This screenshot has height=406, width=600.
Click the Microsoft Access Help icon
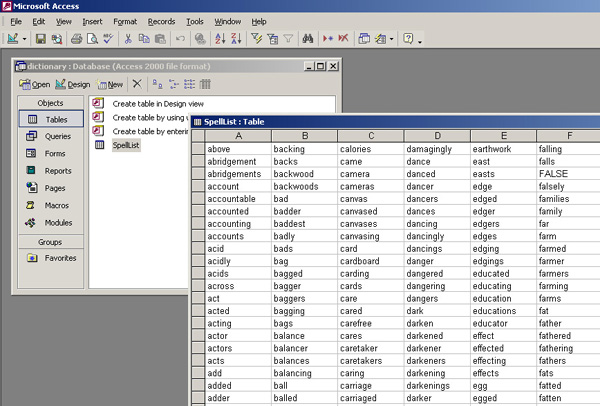pyautogui.click(x=408, y=39)
